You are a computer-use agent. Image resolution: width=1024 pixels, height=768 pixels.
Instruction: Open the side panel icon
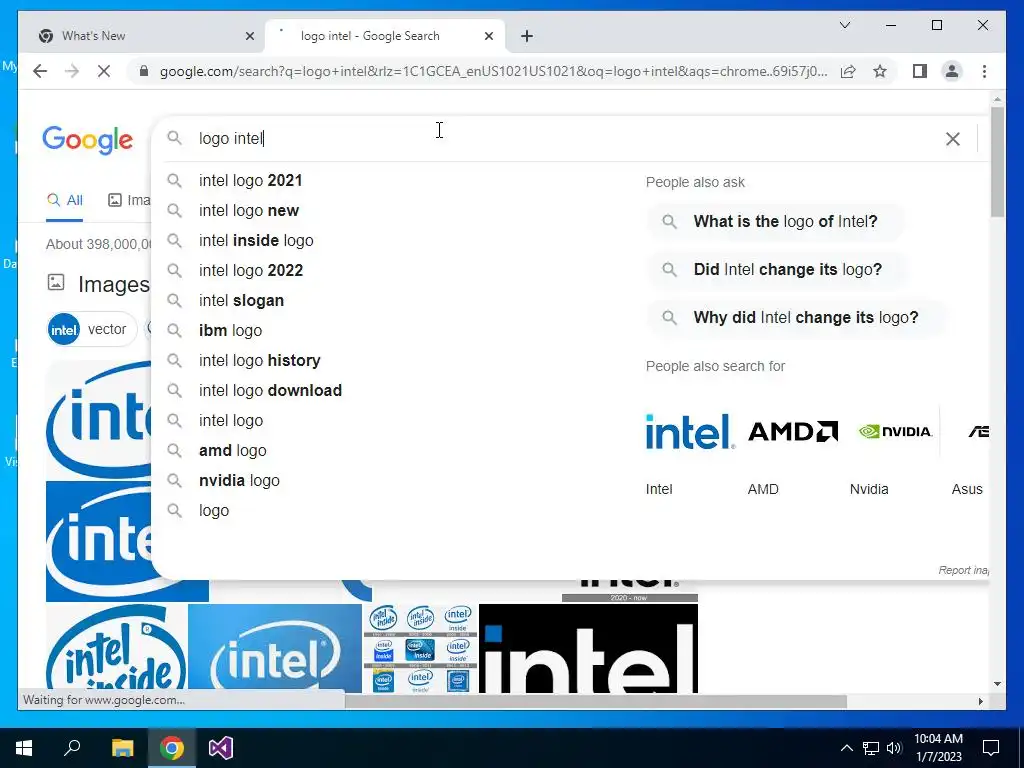click(920, 71)
